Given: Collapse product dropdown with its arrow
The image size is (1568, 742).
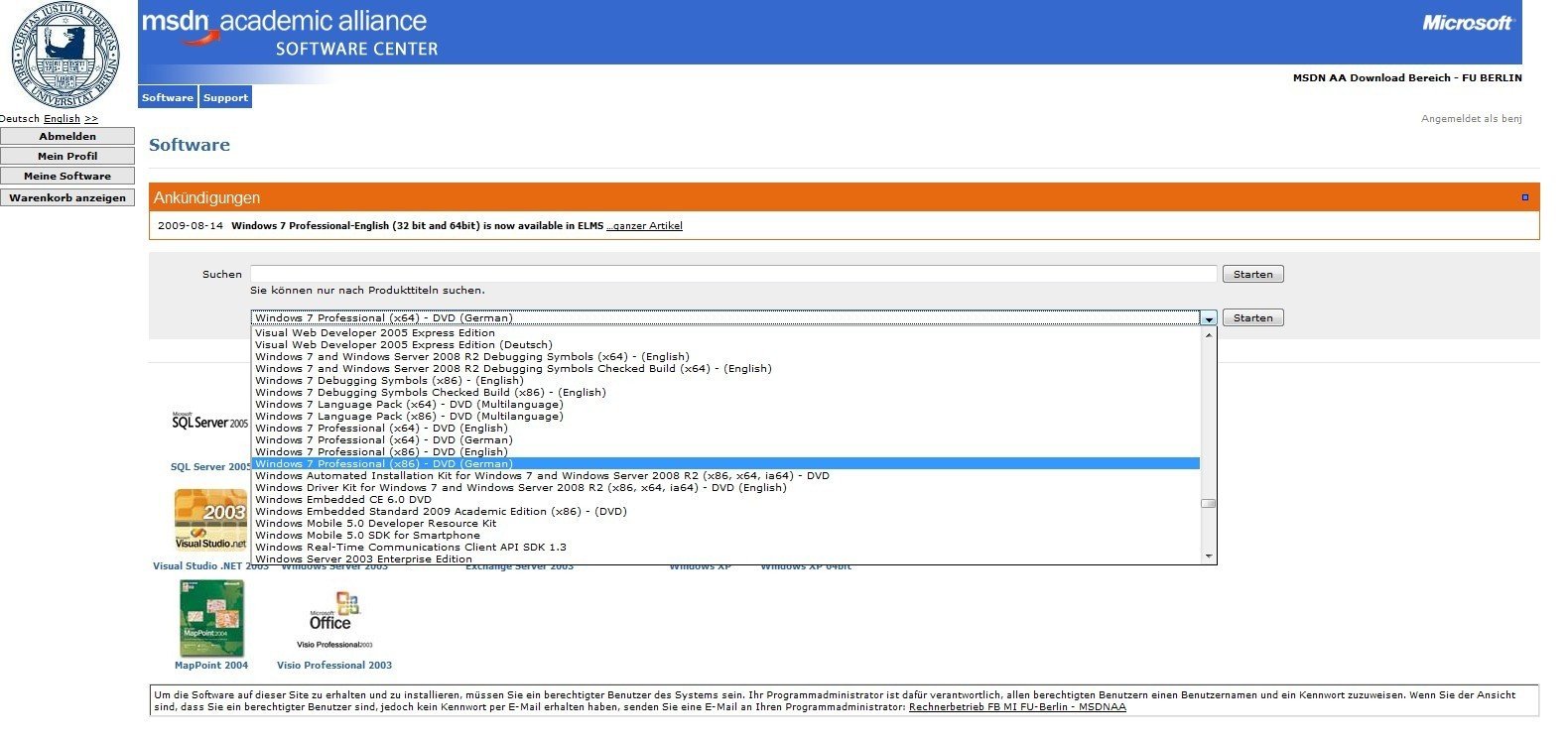Looking at the screenshot, I should point(1209,318).
